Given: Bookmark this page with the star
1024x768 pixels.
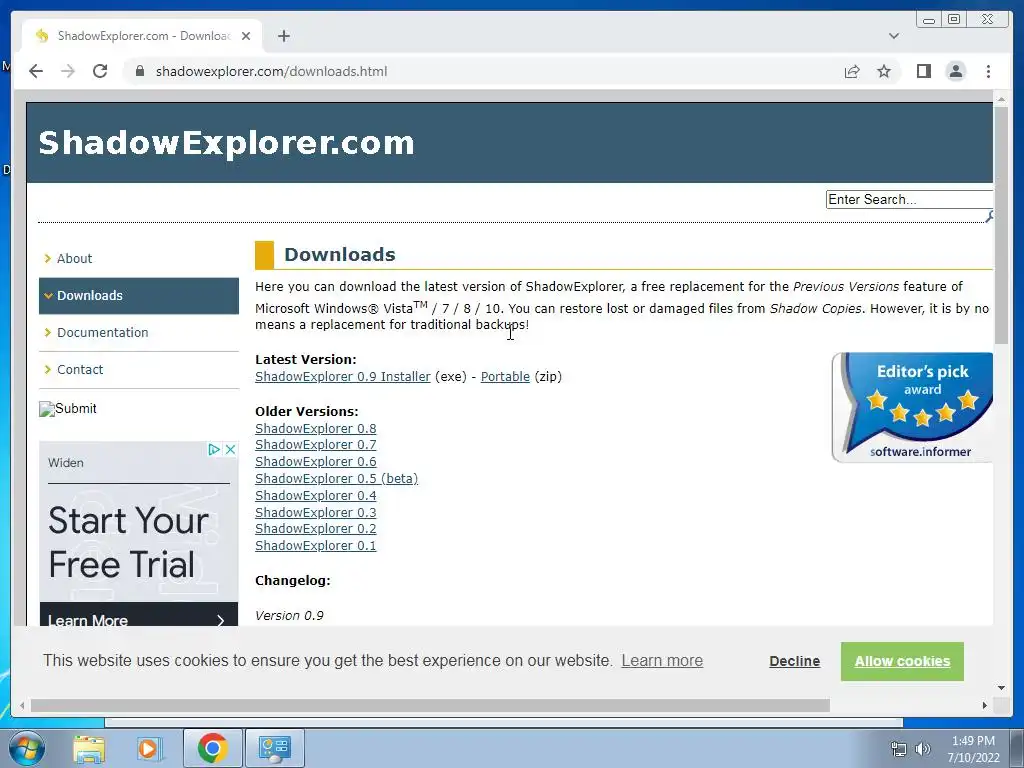Looking at the screenshot, I should (884, 71).
